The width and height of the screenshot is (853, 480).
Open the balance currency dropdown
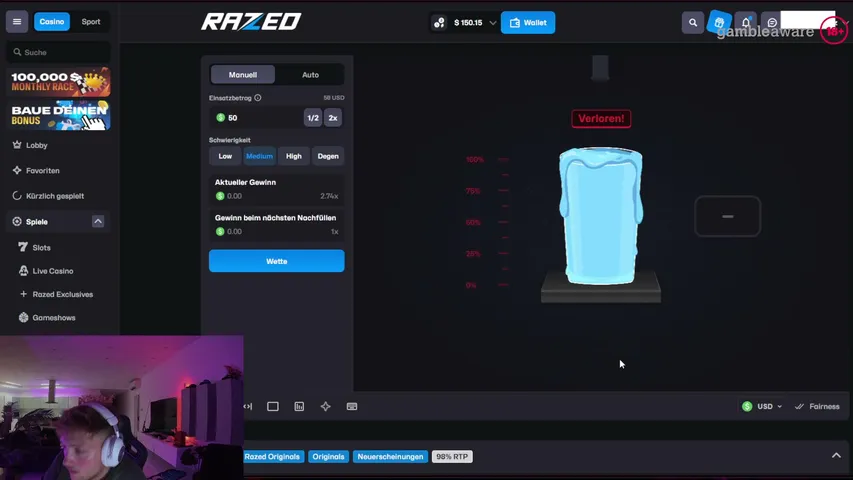(x=492, y=23)
